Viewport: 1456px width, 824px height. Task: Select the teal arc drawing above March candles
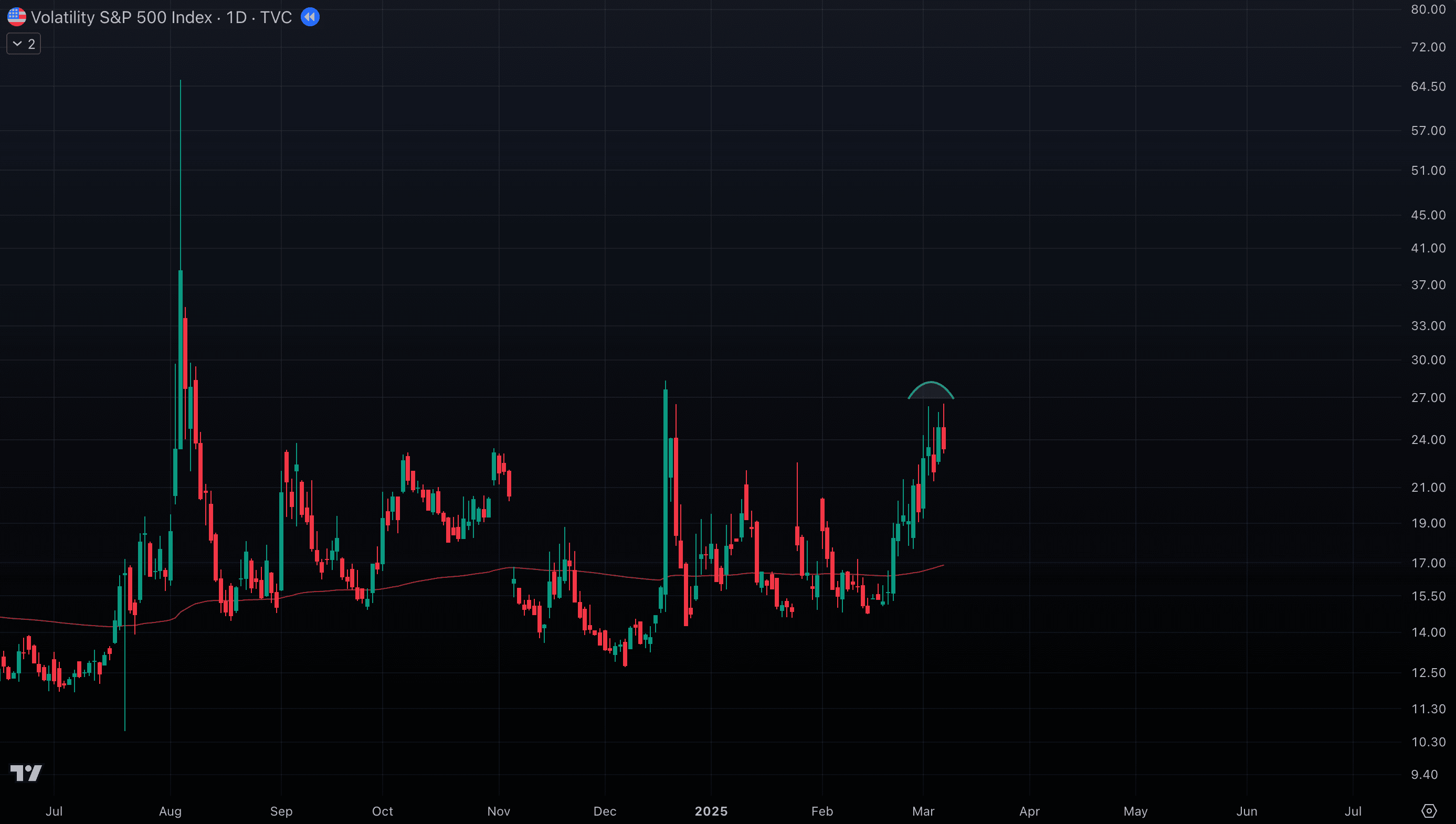click(931, 383)
